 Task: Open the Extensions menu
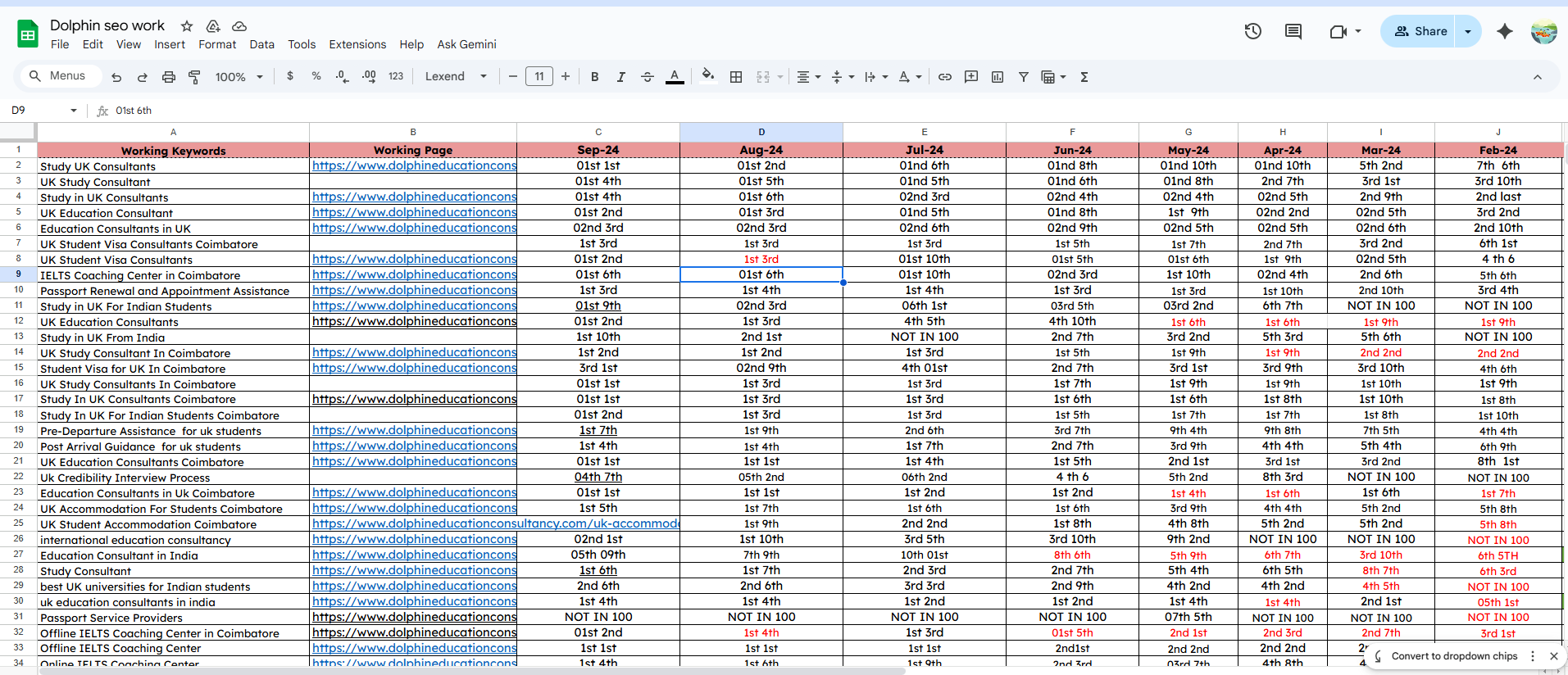click(357, 44)
